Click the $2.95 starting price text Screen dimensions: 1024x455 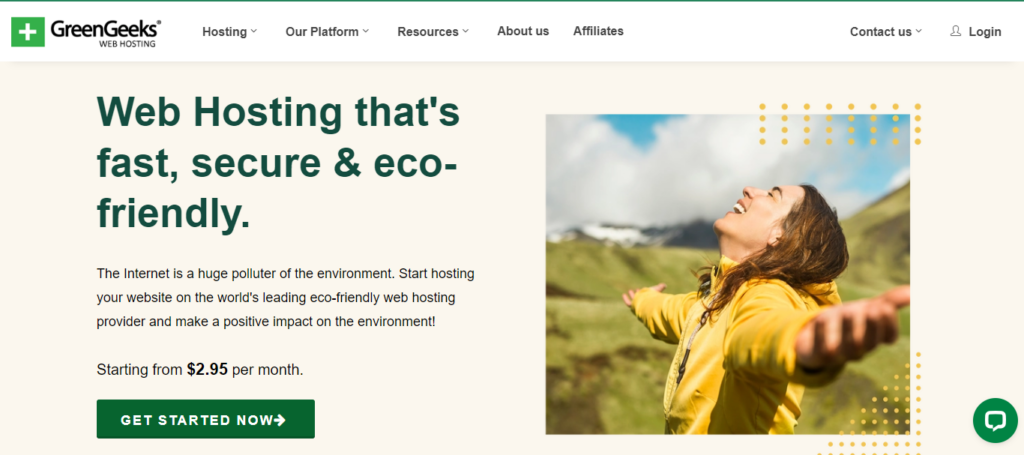207,369
